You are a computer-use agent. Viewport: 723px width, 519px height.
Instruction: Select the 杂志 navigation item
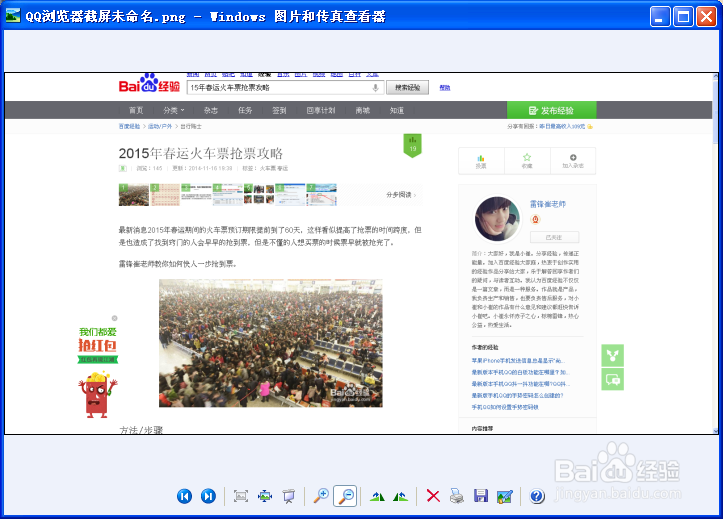[211, 111]
